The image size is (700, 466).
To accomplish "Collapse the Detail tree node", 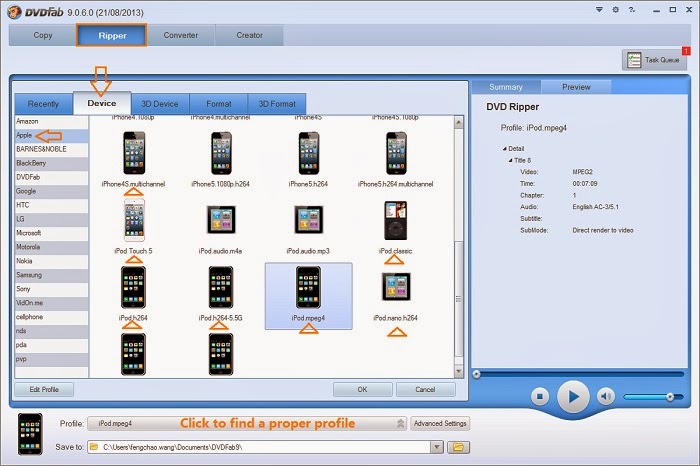I will coord(504,149).
